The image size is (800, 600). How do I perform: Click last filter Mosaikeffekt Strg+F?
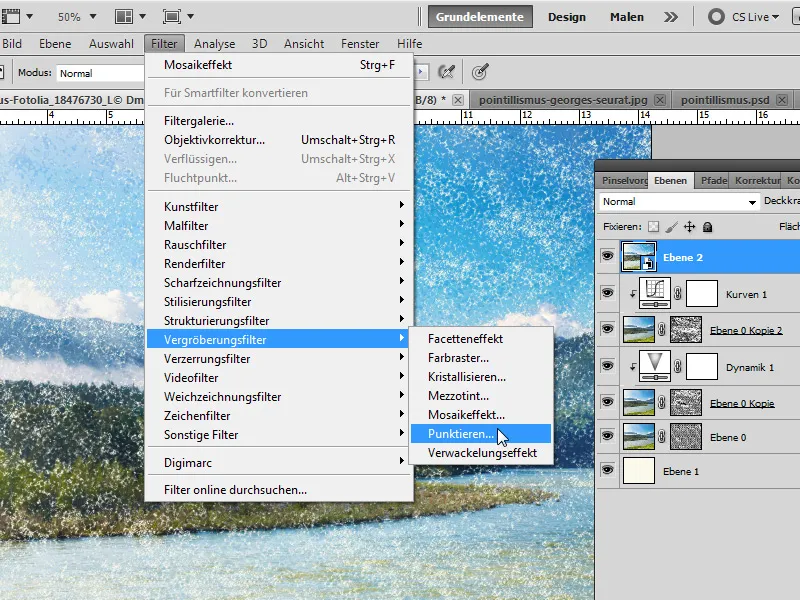point(279,65)
